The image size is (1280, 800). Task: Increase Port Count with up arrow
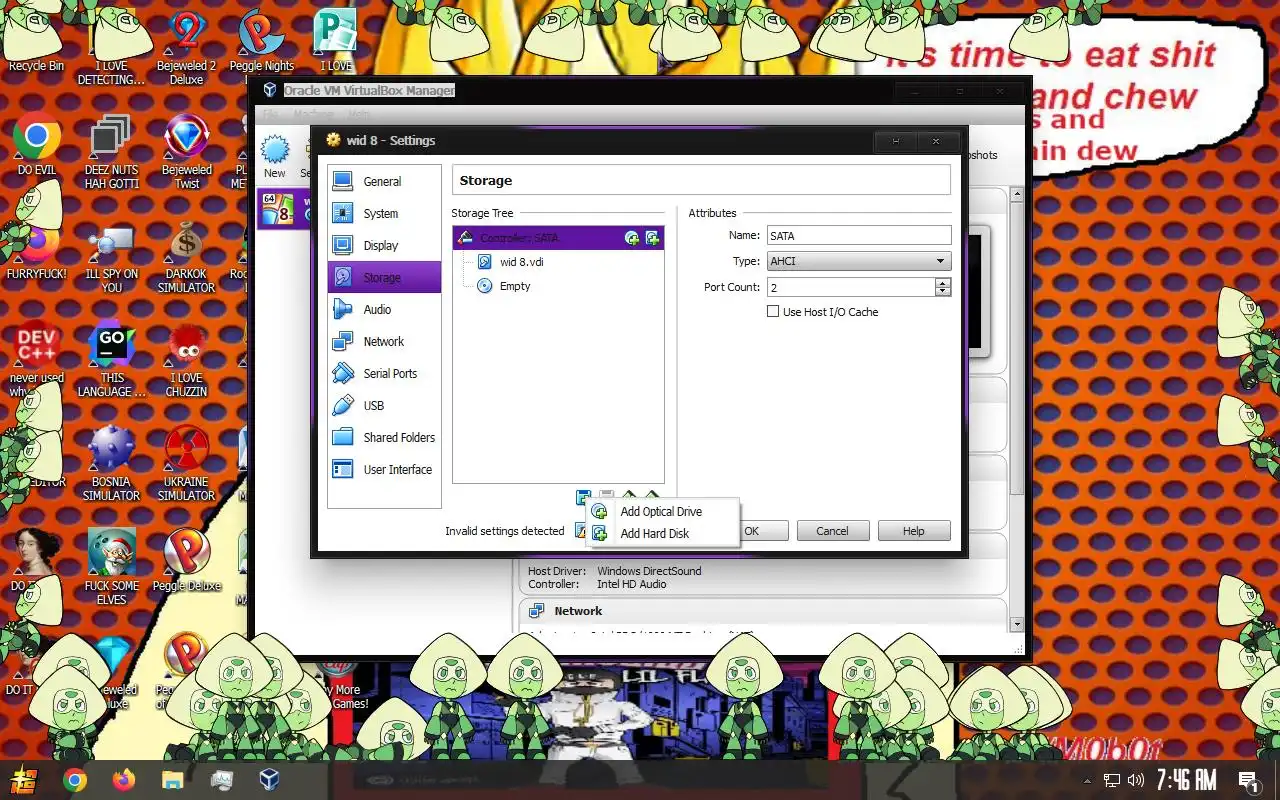pos(943,282)
